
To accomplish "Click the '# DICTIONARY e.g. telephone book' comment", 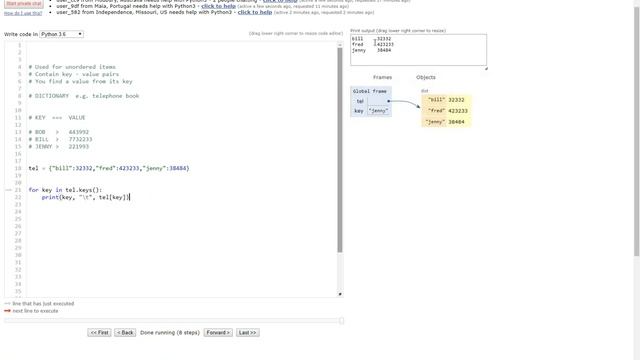I will [84, 96].
